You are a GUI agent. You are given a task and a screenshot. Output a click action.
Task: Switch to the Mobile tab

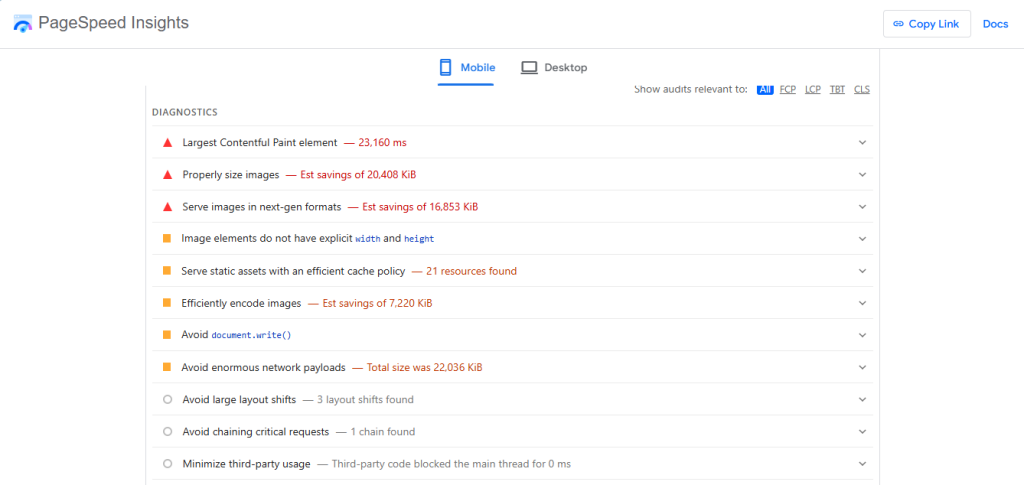point(466,67)
